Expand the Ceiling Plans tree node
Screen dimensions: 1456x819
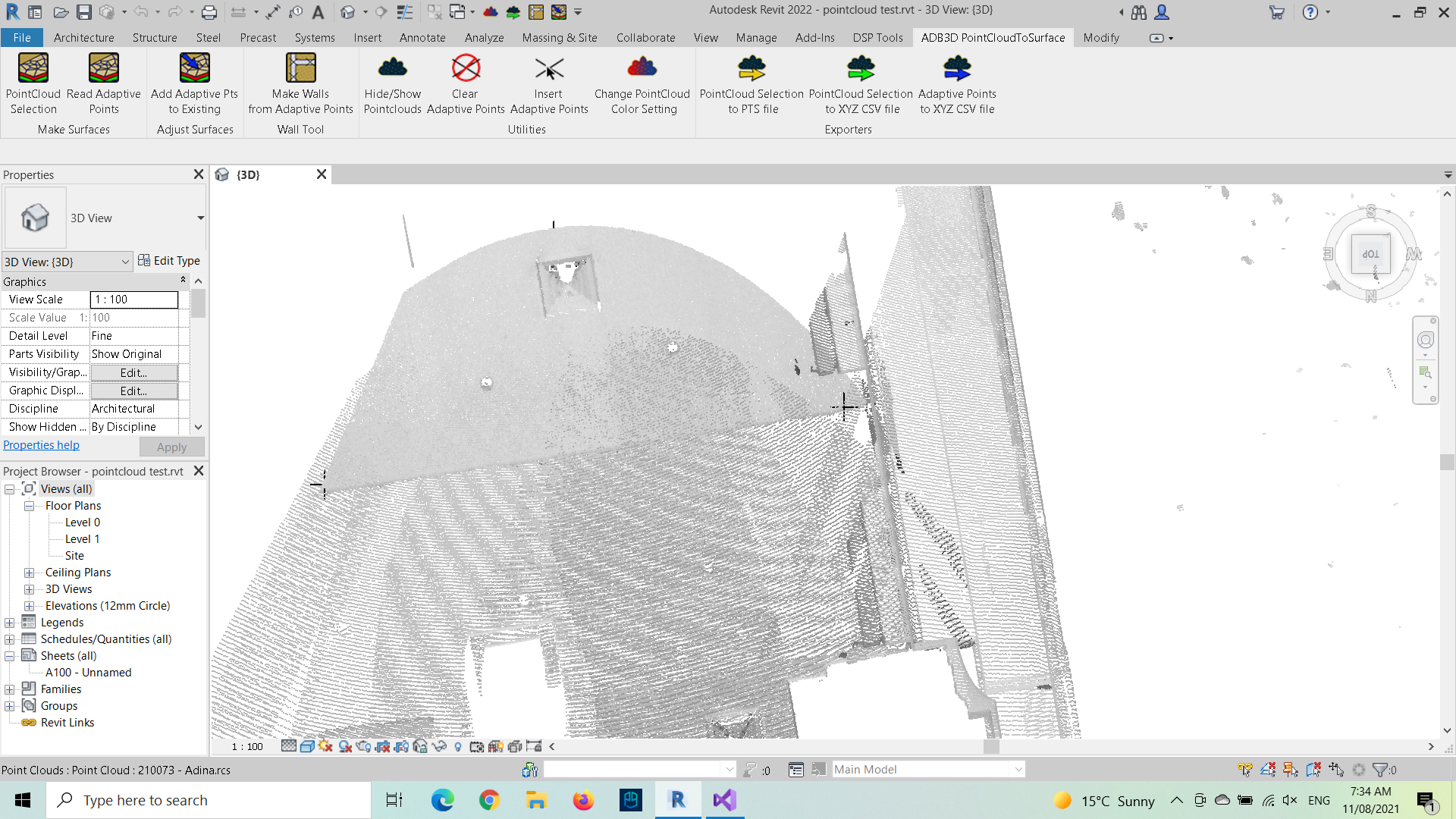29,573
